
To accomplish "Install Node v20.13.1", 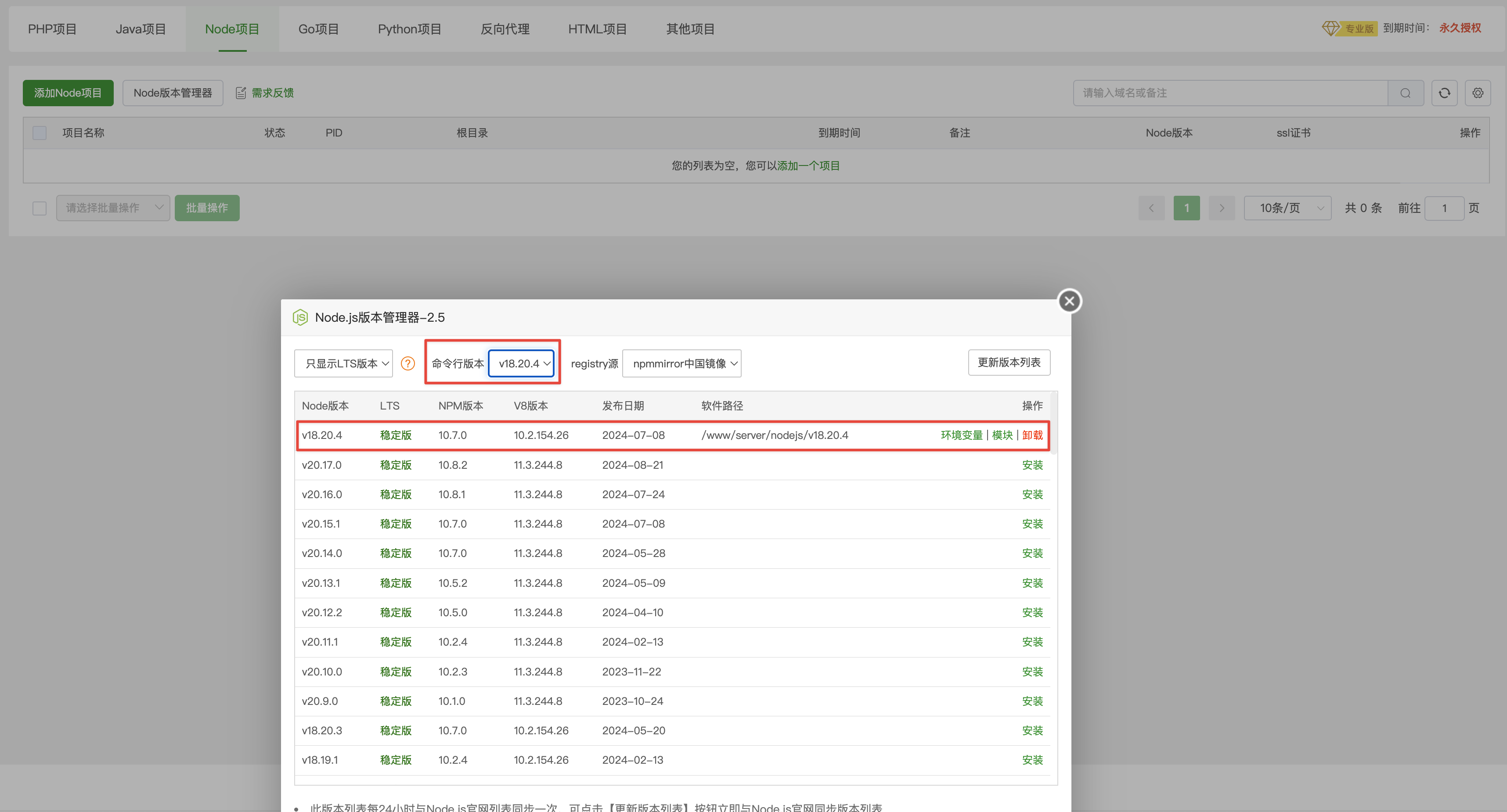I will (1033, 583).
